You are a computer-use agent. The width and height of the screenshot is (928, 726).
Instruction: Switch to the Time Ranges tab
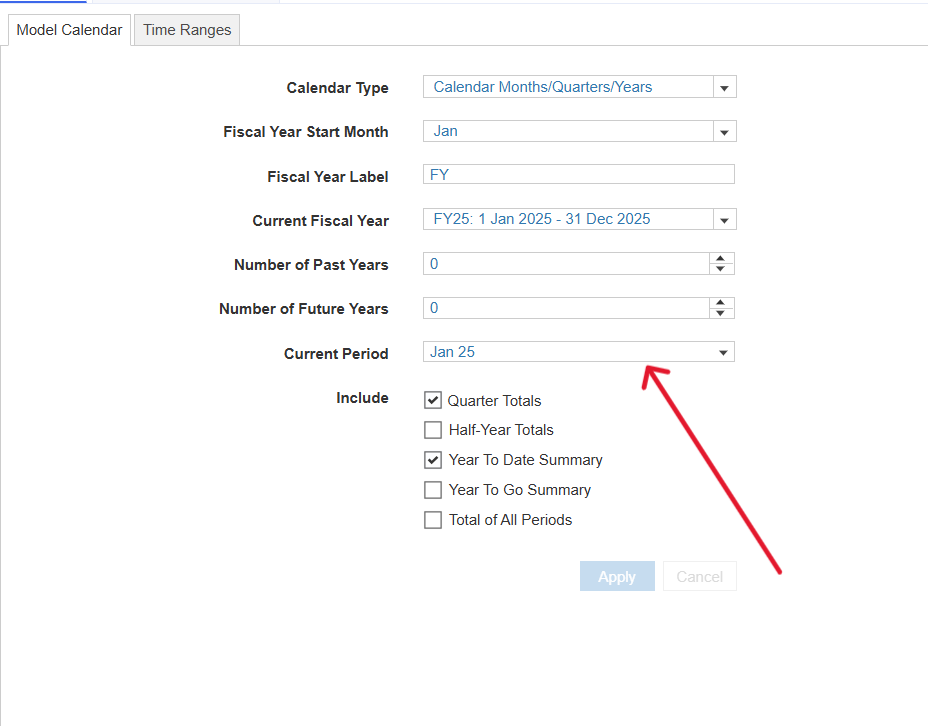[x=187, y=30]
